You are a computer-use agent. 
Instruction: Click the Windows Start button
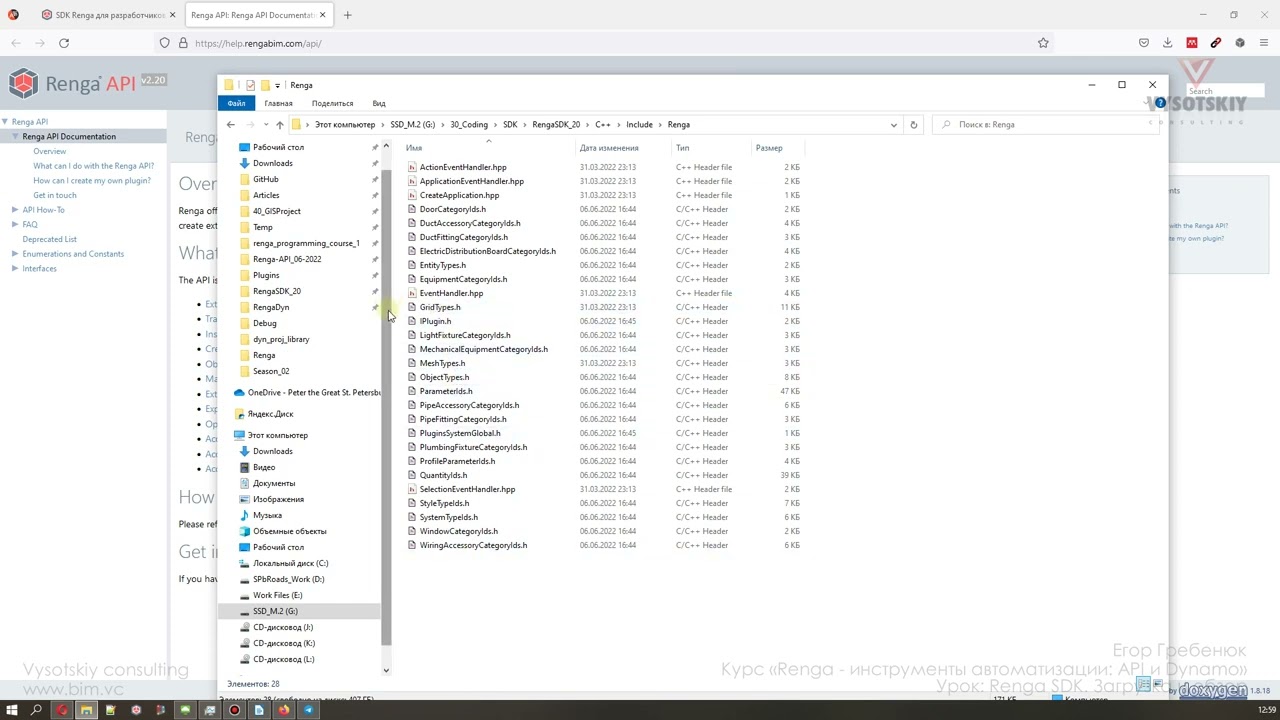[12, 710]
